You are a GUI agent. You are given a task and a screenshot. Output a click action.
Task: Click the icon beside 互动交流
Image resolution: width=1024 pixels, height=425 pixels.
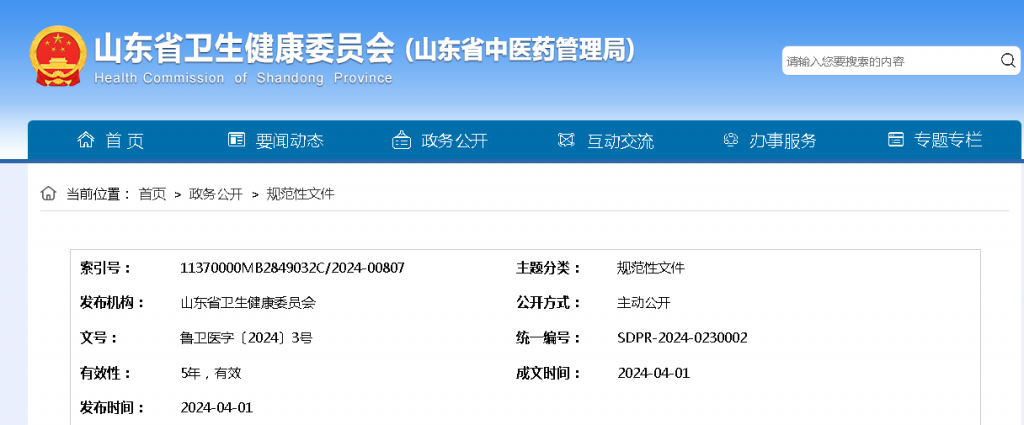pos(566,140)
